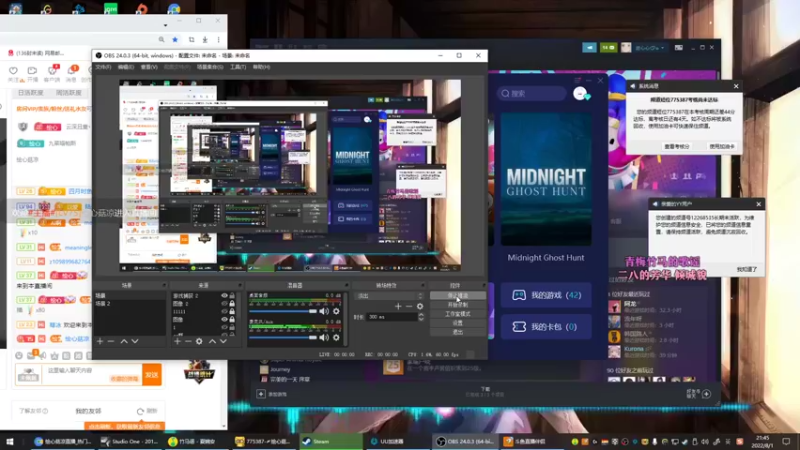
Task: Toggle lock on first source row
Action: coord(232,295)
